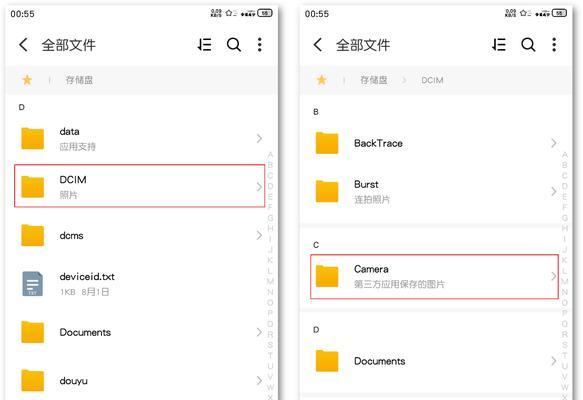Screen dimensions: 583x400
Task: Open the deviceid.txt file icon
Action: pos(33,284)
